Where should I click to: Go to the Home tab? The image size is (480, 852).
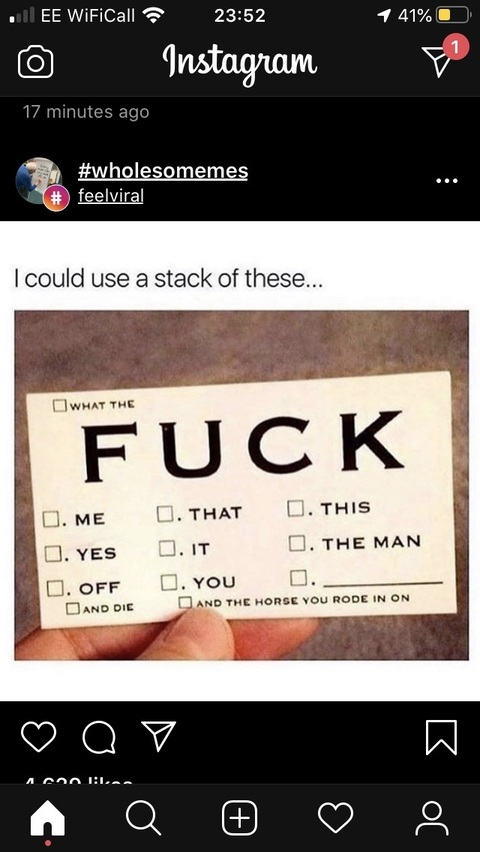(x=48, y=818)
